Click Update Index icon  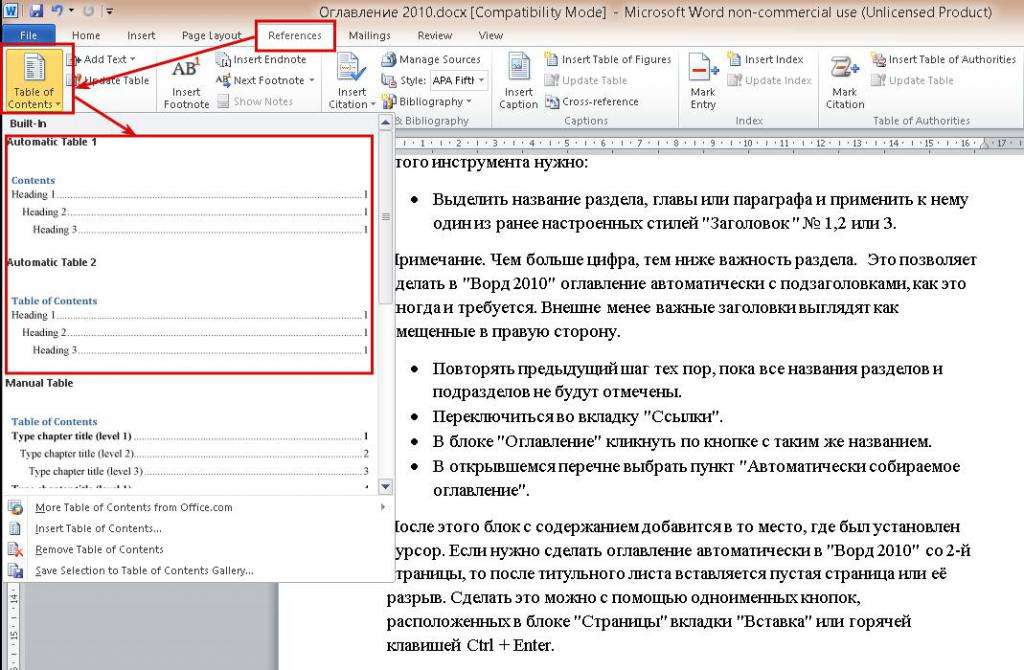(734, 80)
